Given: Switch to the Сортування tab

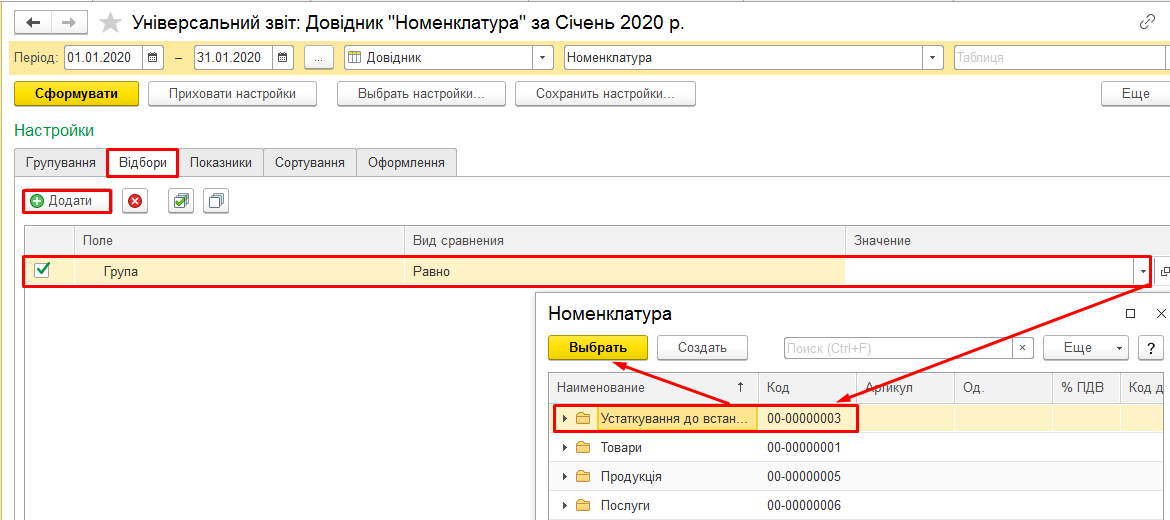Looking at the screenshot, I should 310,163.
